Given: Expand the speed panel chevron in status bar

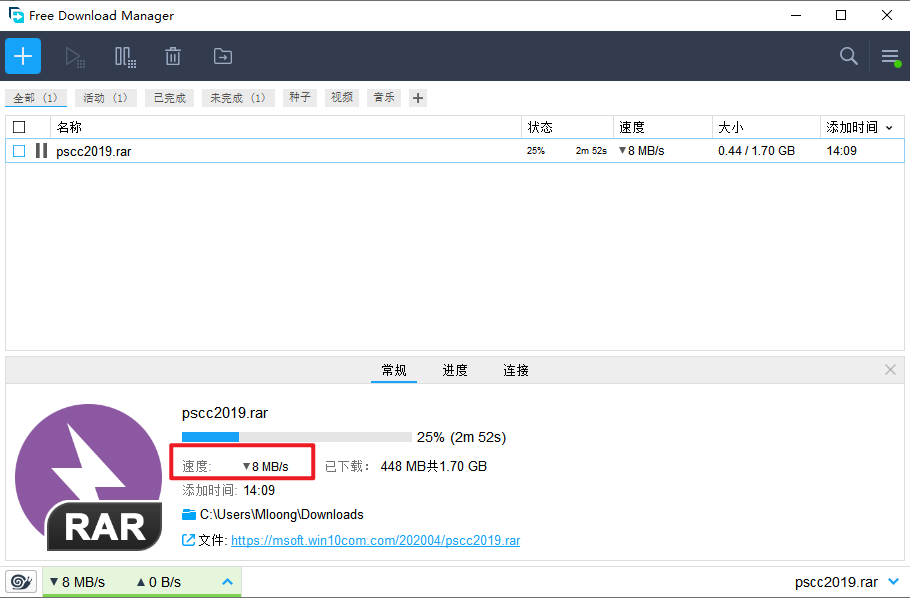Looking at the screenshot, I should [228, 582].
